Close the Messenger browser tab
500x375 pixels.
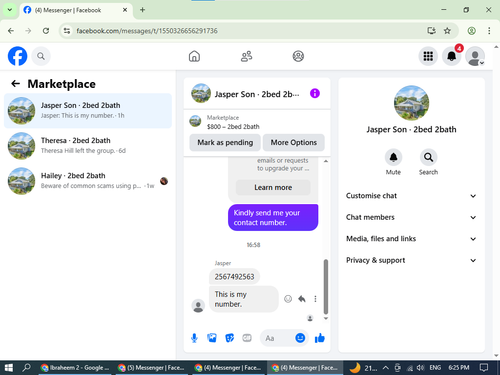[x=125, y=10]
